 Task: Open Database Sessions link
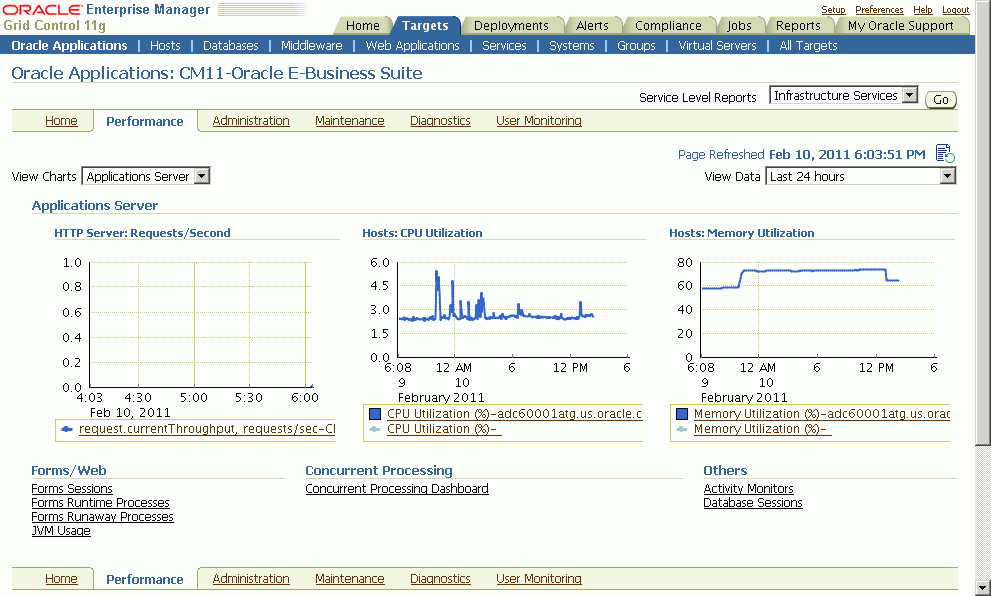(x=753, y=502)
